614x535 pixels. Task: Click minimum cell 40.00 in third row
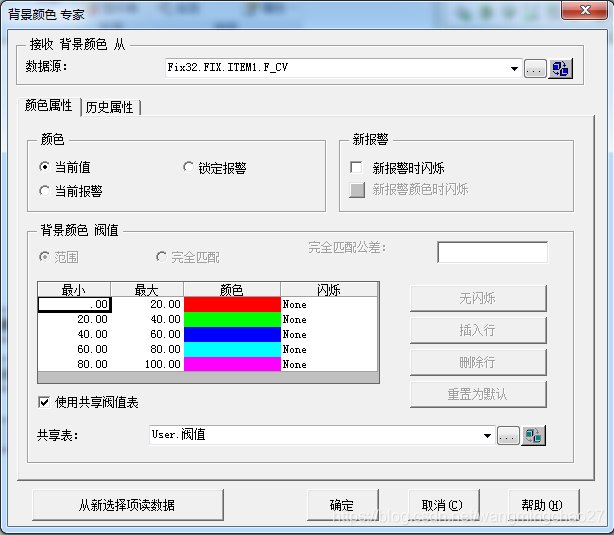[74, 334]
